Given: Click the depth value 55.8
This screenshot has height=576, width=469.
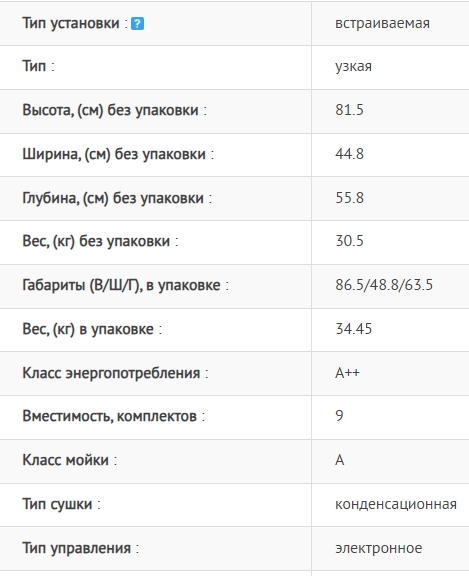Looking at the screenshot, I should point(349,198).
